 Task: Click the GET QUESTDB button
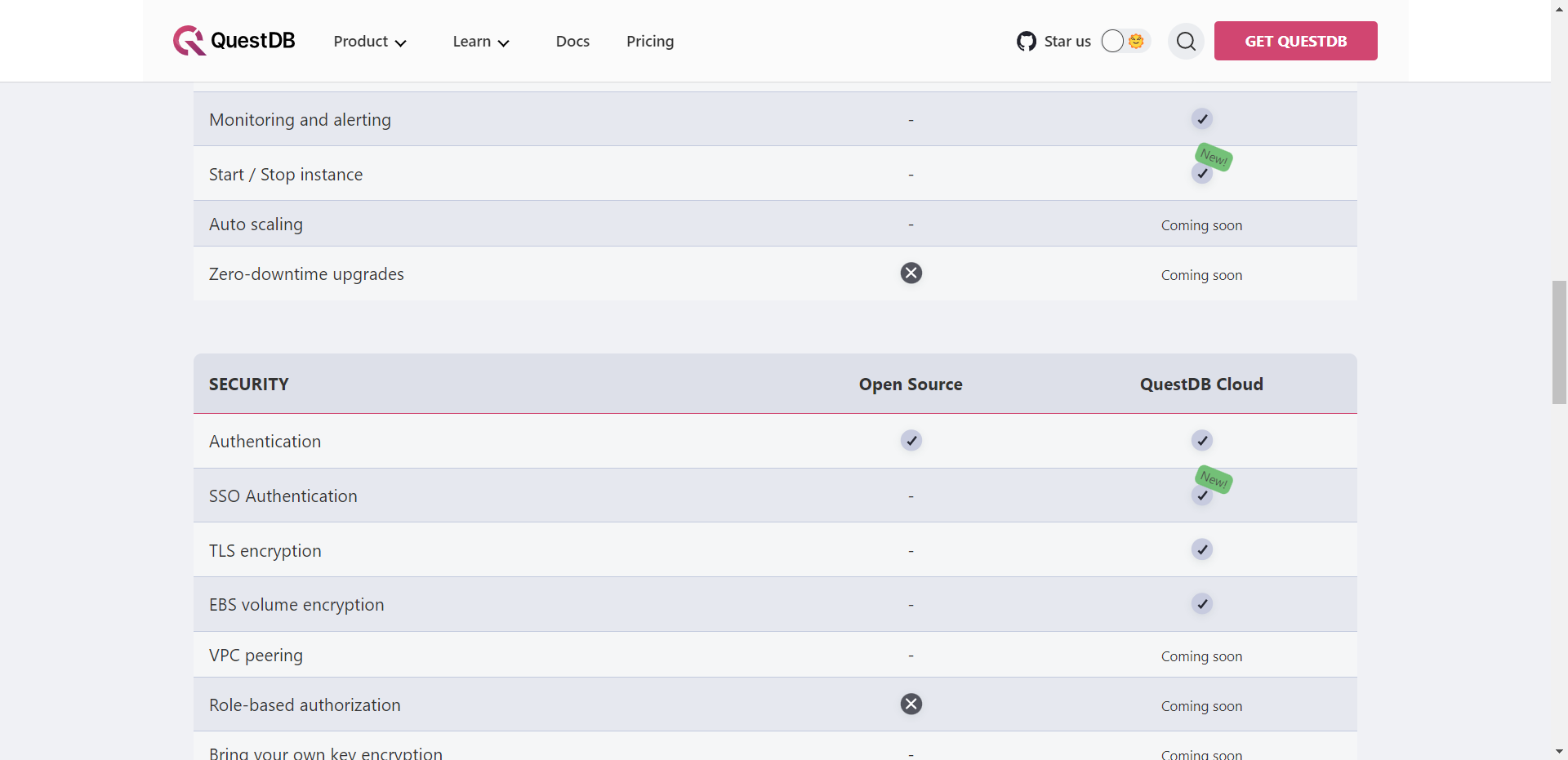(1295, 41)
